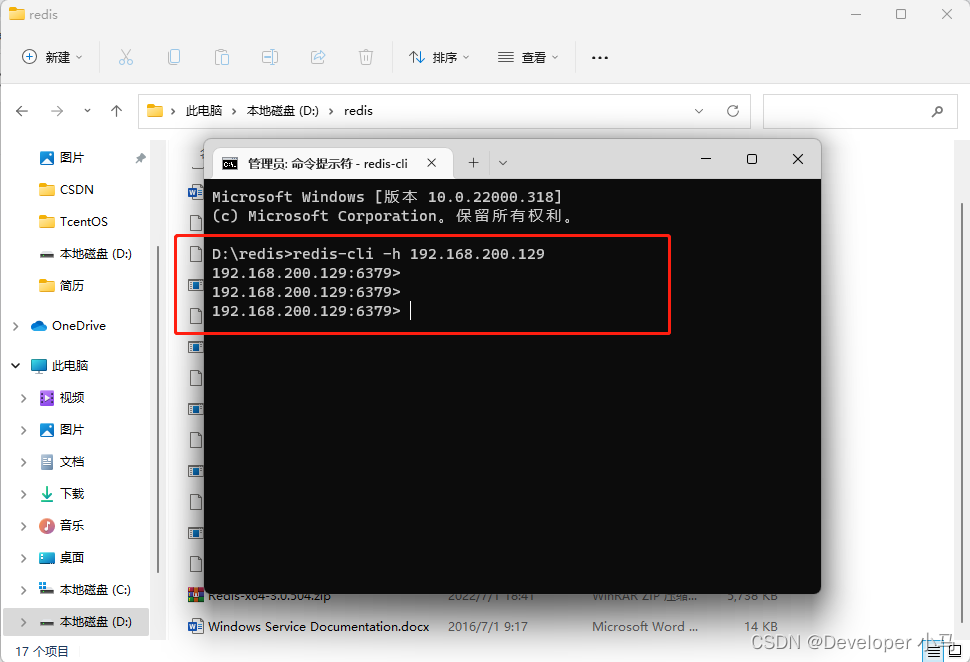Click the sidebar vertical scrollbar
This screenshot has width=970, height=662.
tap(158, 408)
